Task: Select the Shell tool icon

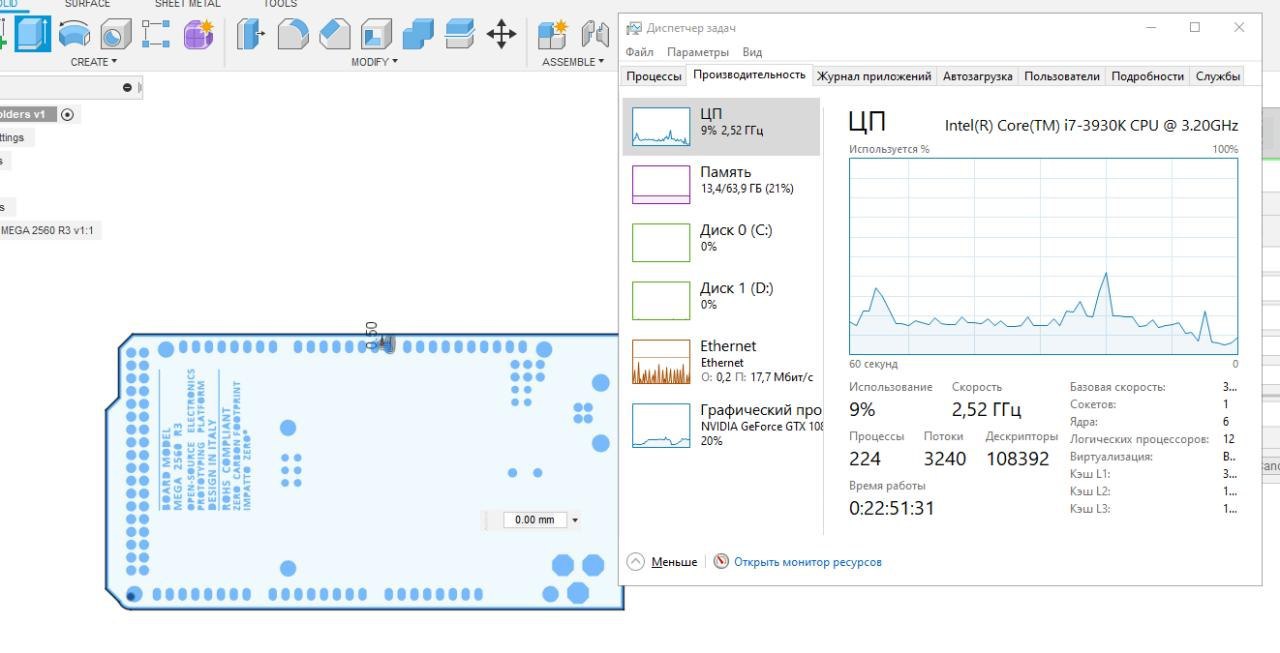Action: pos(376,35)
